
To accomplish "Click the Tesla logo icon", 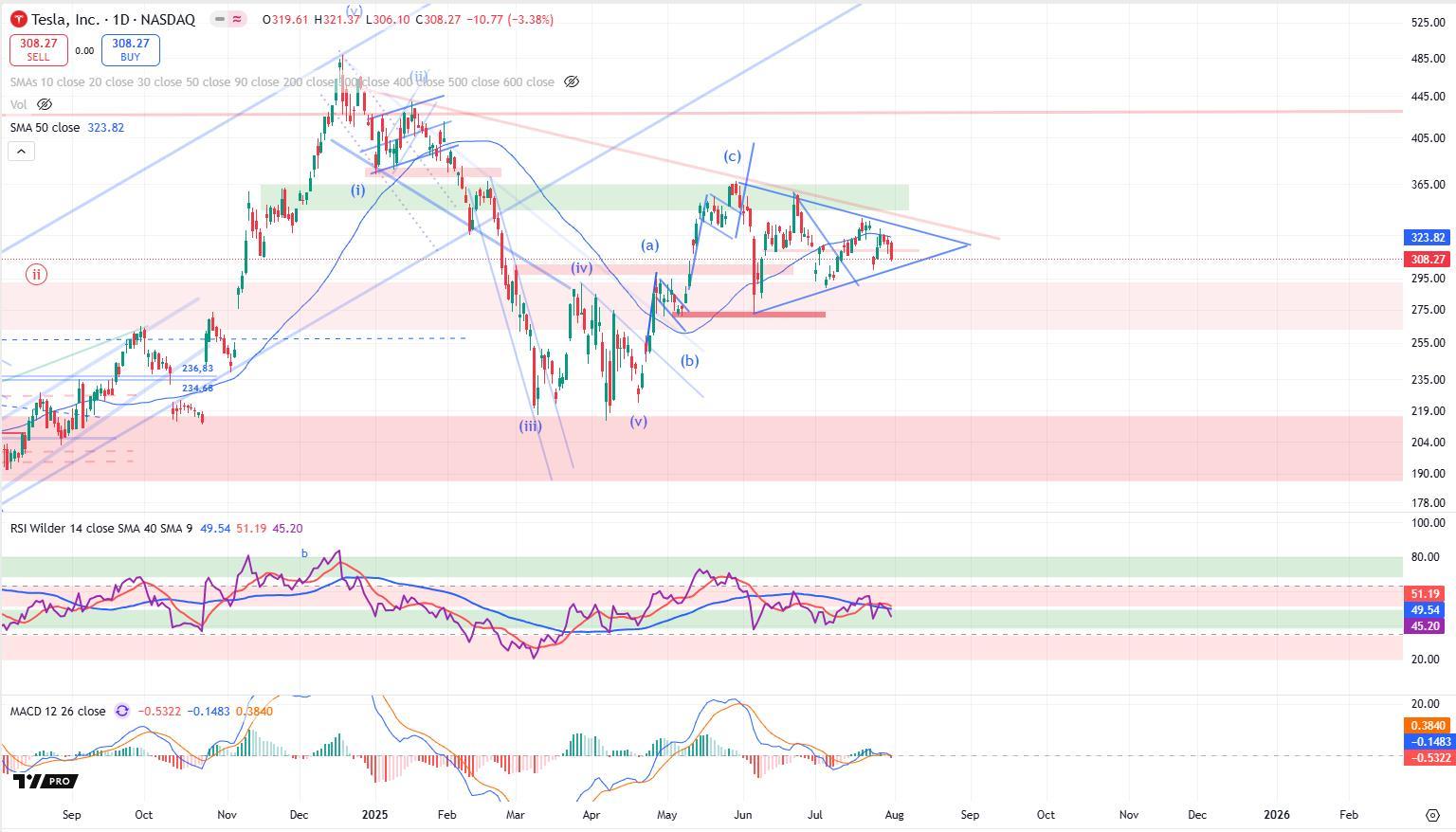I will 18,19.
